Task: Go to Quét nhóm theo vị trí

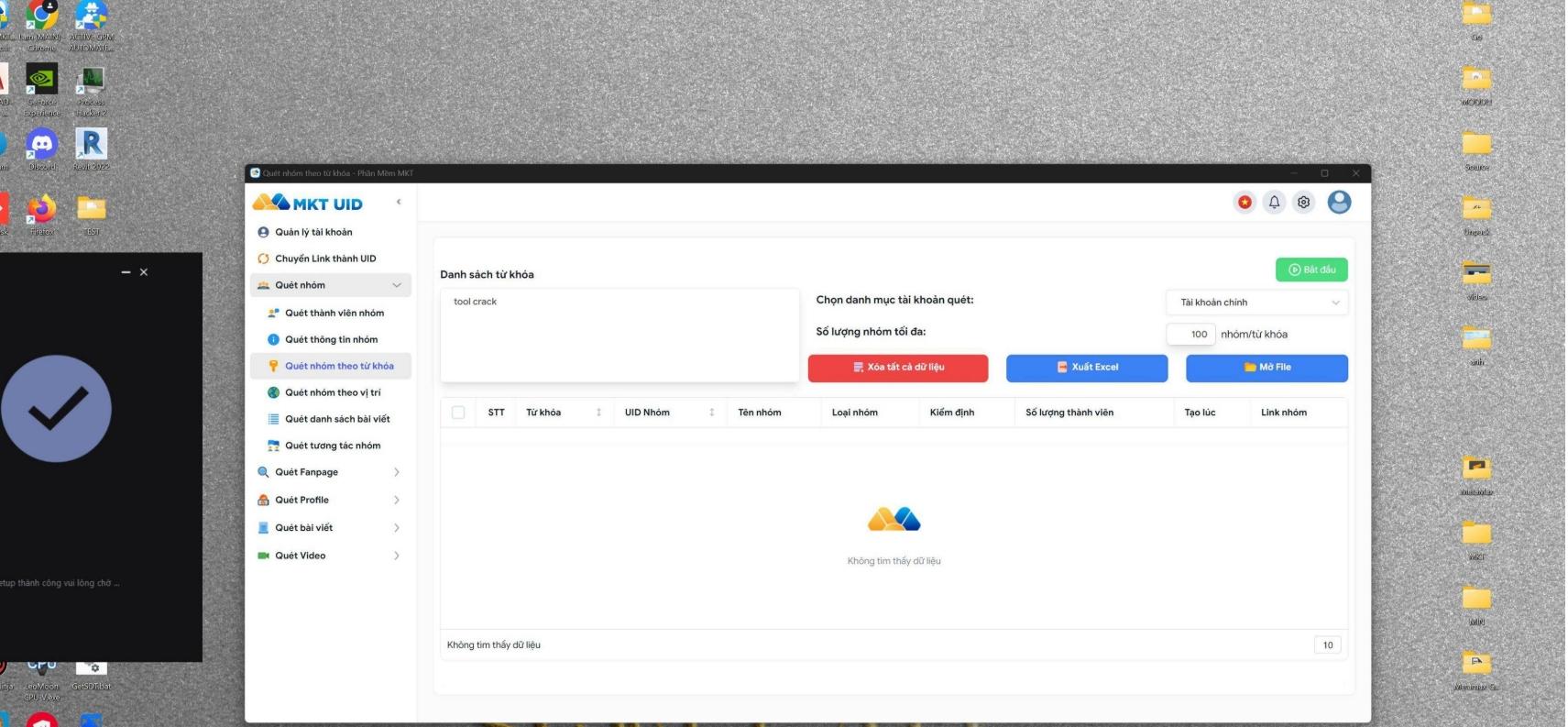Action: pos(332,392)
